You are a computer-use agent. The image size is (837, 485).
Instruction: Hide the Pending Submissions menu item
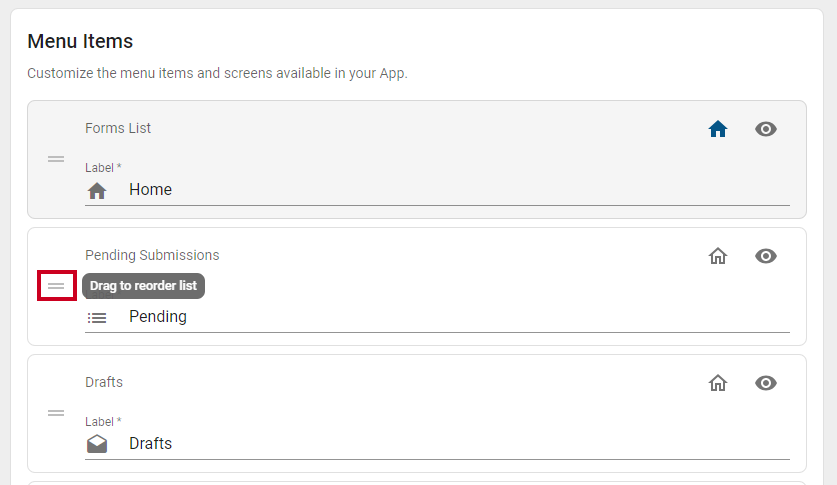[765, 256]
